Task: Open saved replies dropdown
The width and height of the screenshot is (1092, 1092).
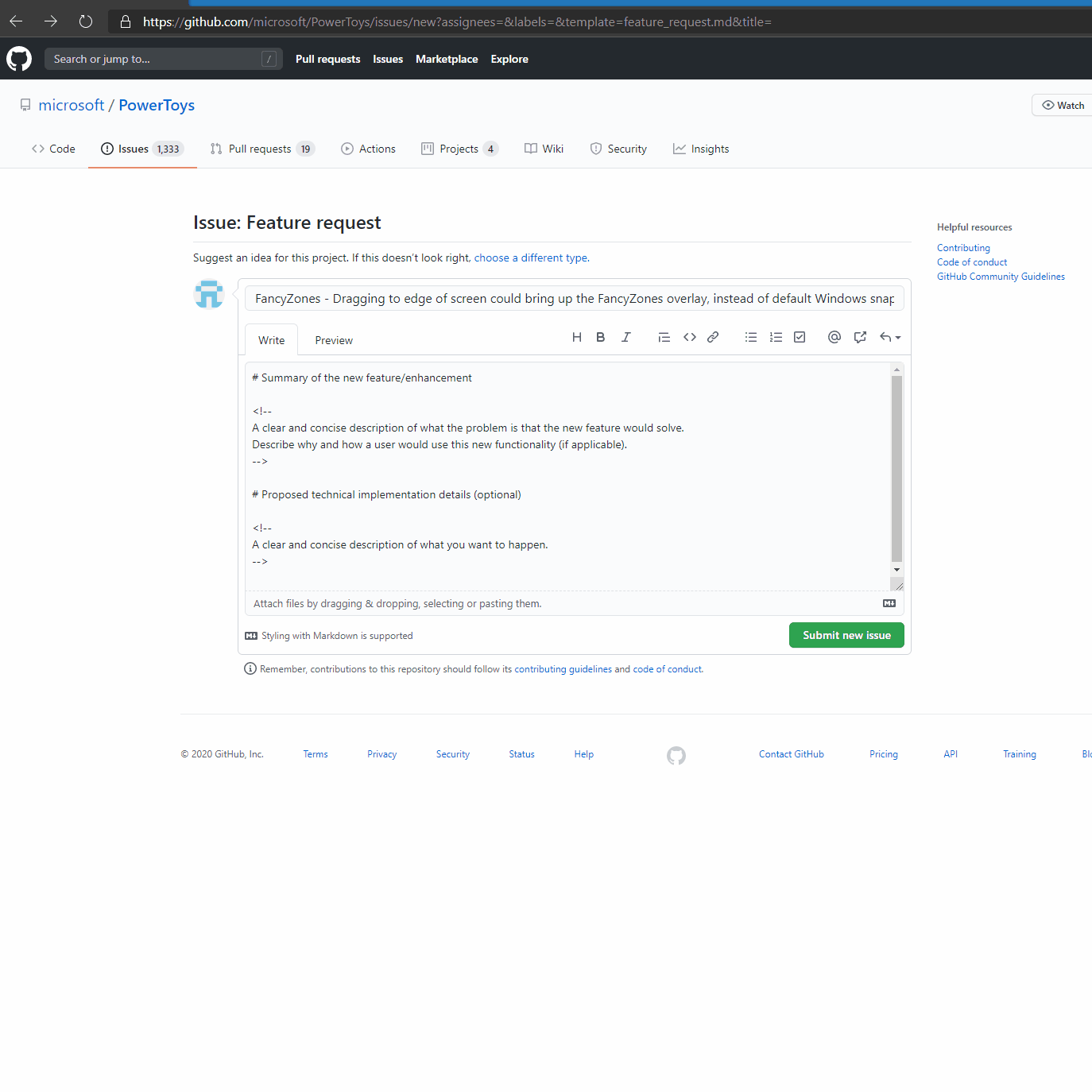Action: click(890, 337)
